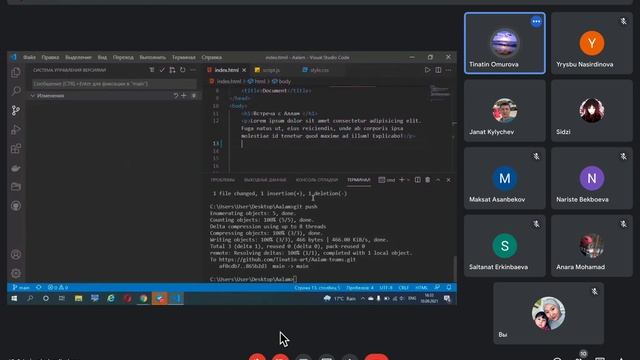The height and width of the screenshot is (360, 640).
Task: Open the Accounts icon in VS Code activity bar
Action: [x=16, y=254]
